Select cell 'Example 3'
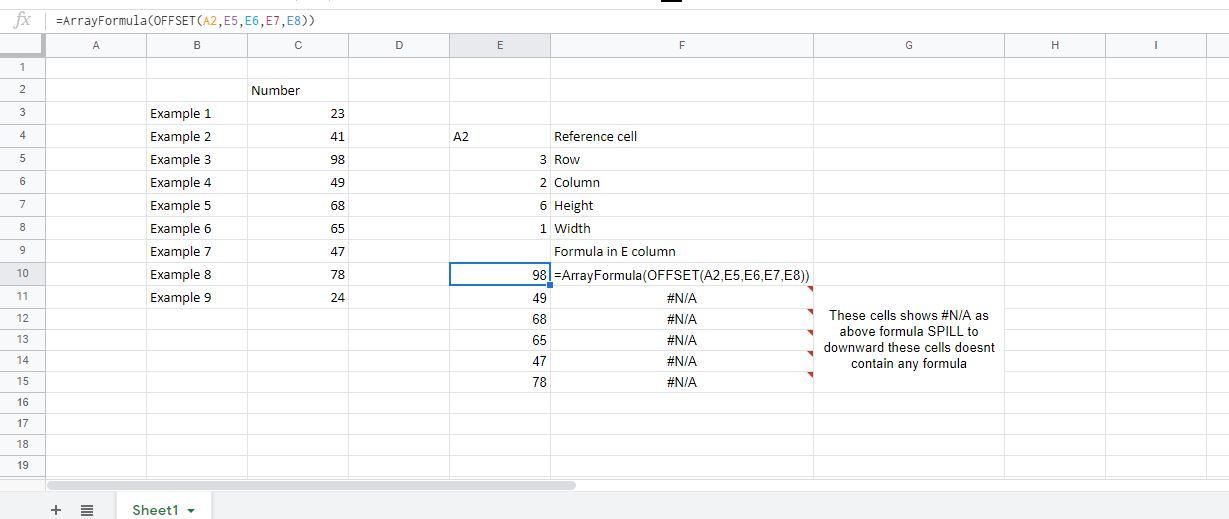Viewport: 1229px width, 519px height. [197, 159]
